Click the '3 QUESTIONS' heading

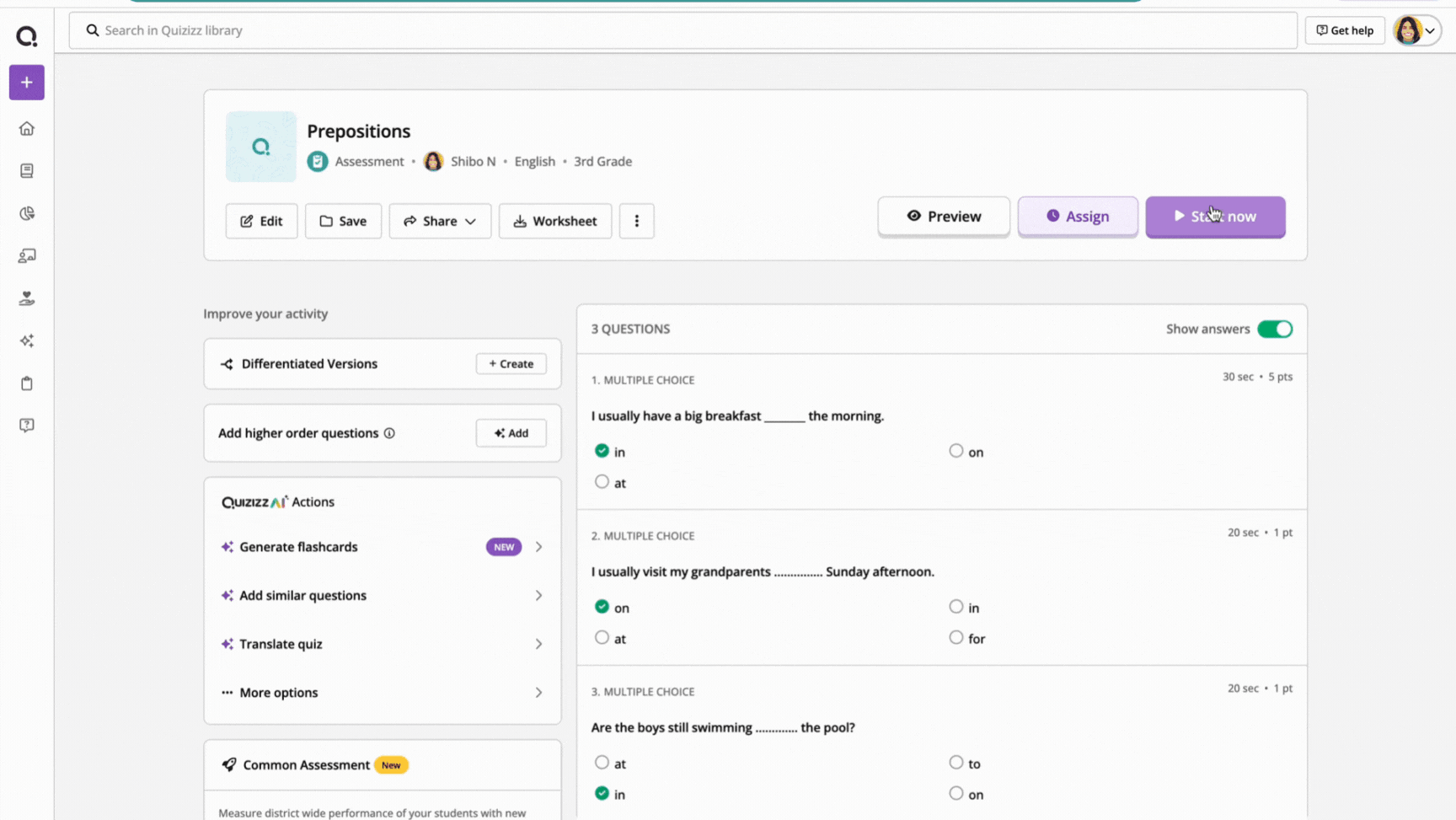630,329
